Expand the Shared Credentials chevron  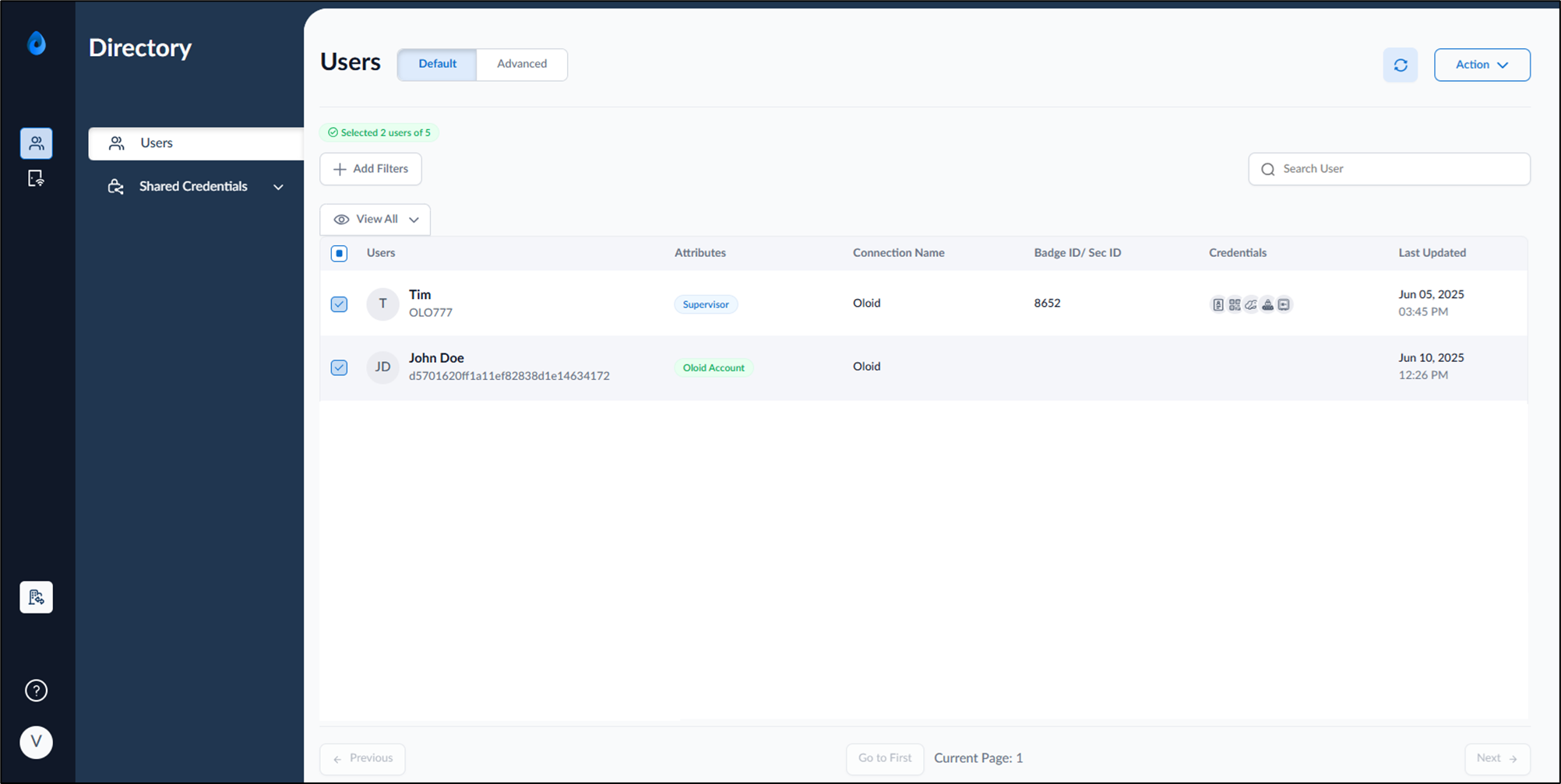(x=278, y=187)
